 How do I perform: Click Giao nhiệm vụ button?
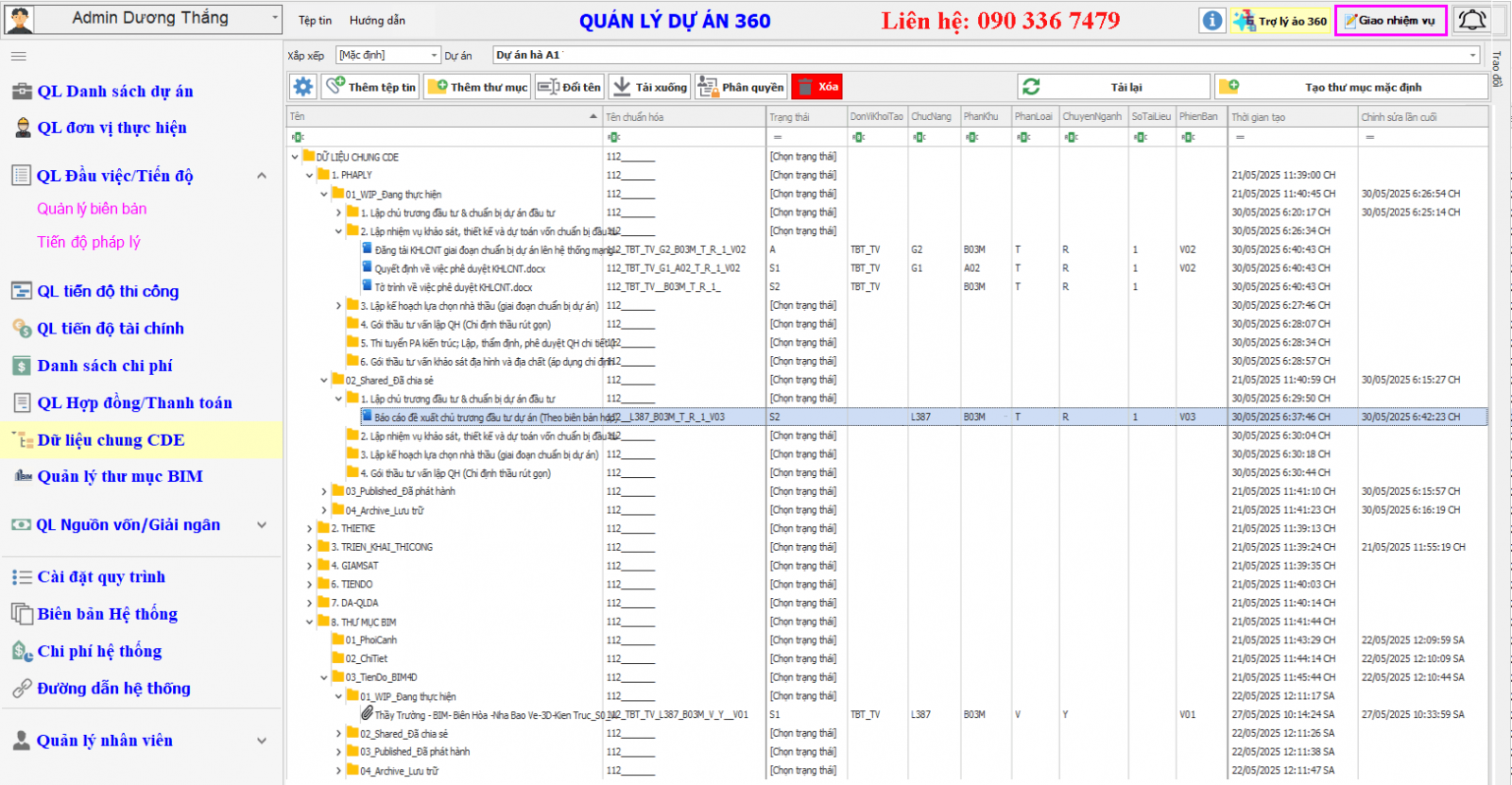1390,20
